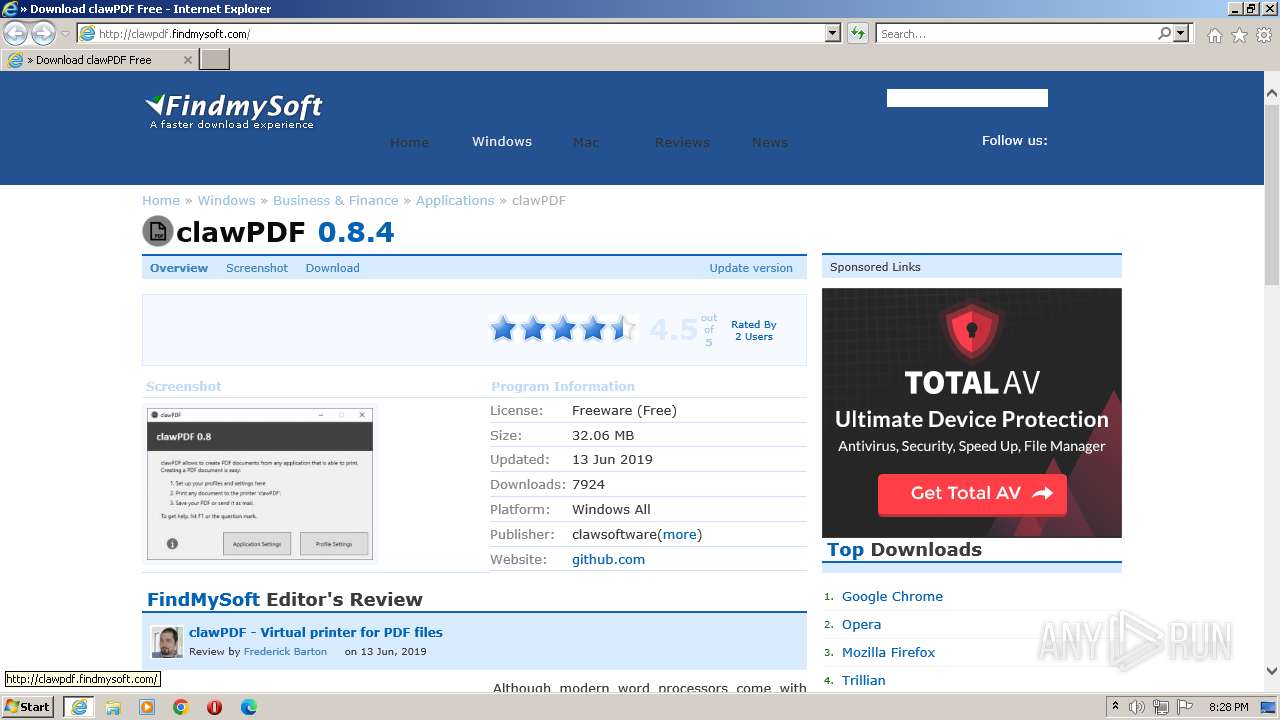Click the page scrollbar up arrow
Viewport: 1280px width, 720px height.
click(1272, 93)
